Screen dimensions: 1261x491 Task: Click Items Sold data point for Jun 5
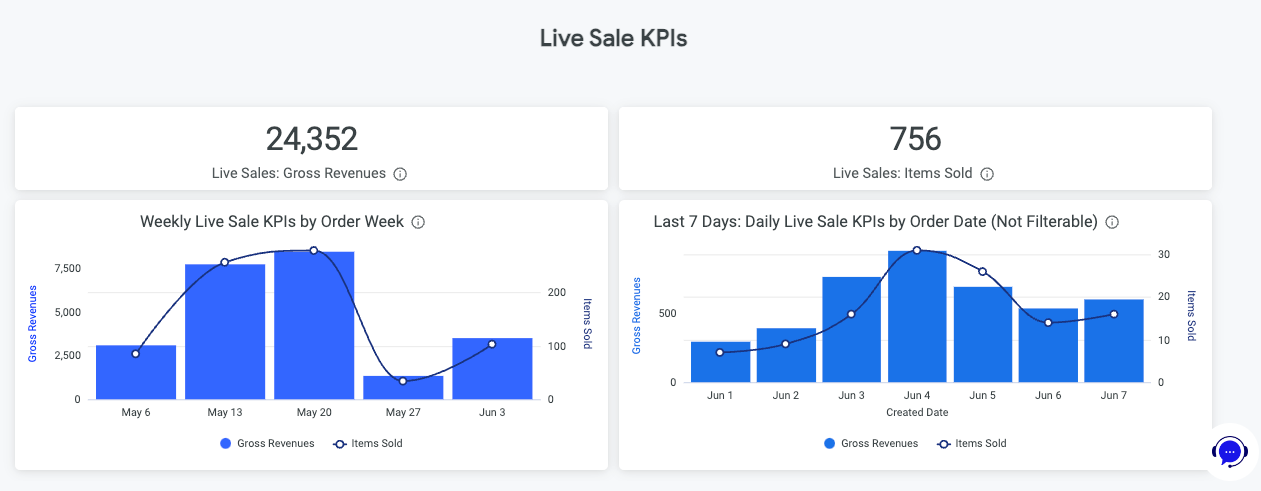coord(982,272)
